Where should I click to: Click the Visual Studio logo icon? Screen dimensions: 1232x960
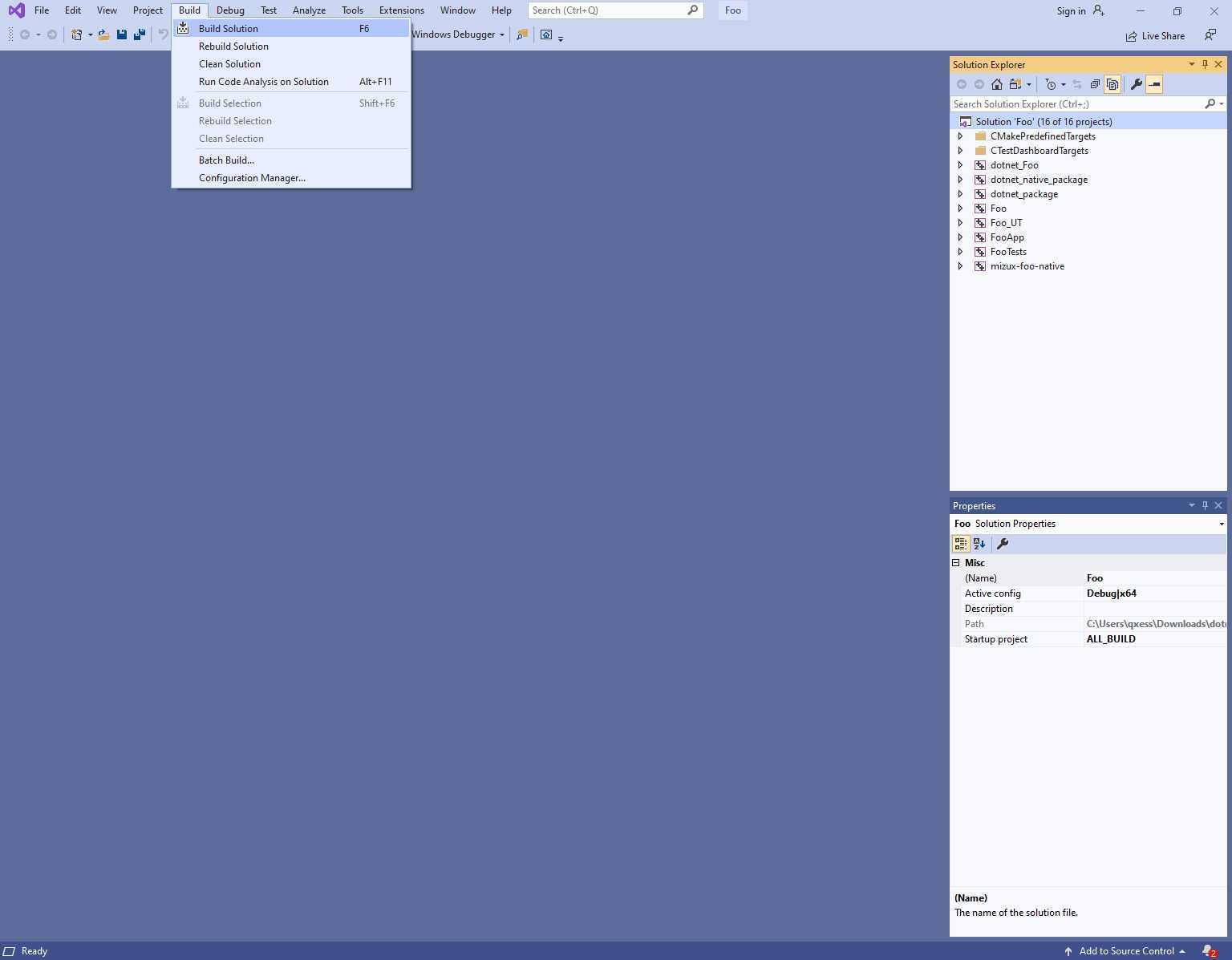click(x=16, y=10)
